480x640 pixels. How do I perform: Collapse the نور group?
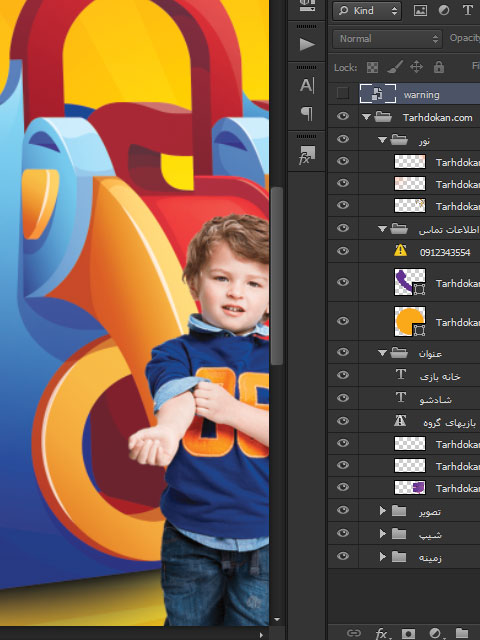(x=382, y=140)
